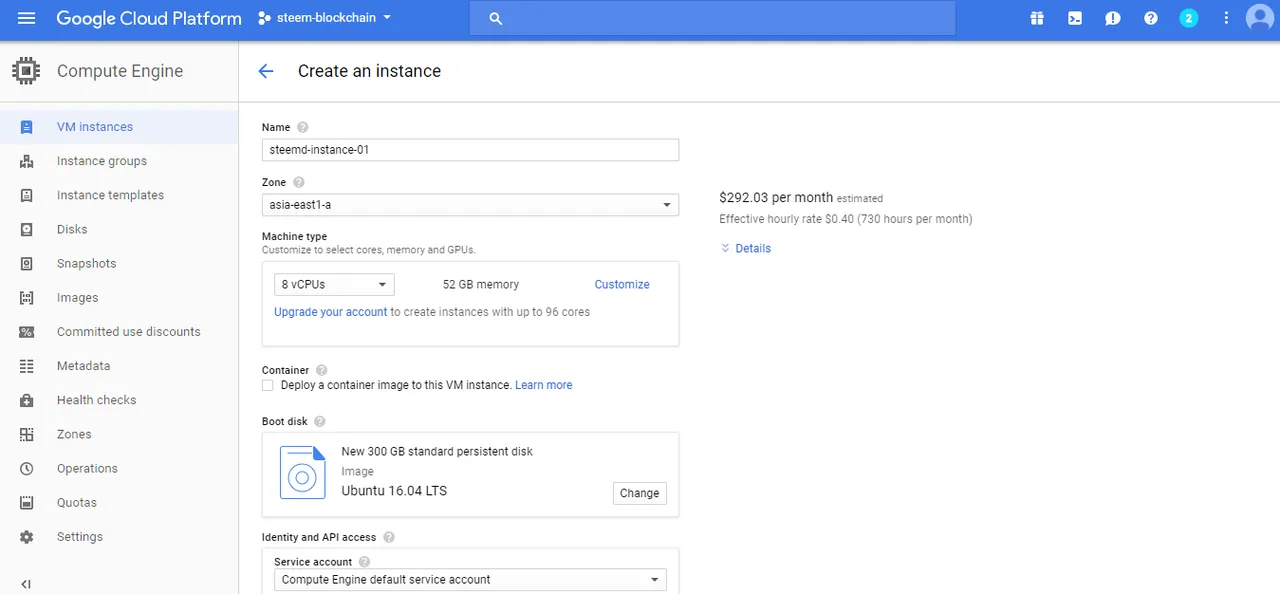The image size is (1280, 594).
Task: Click the search magnifier icon
Action: 496,18
